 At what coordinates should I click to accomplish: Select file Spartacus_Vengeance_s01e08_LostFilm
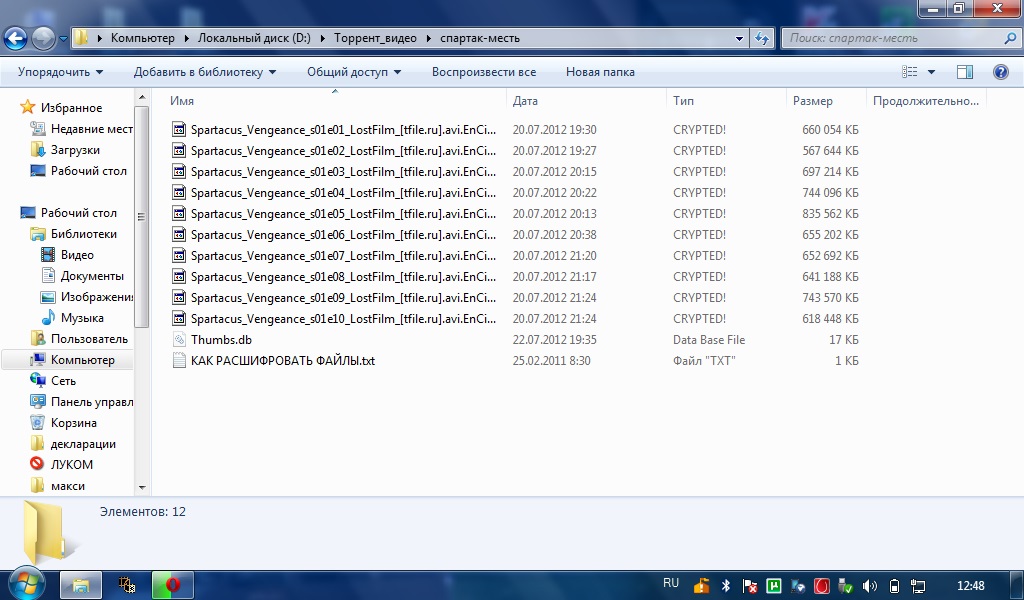343,277
